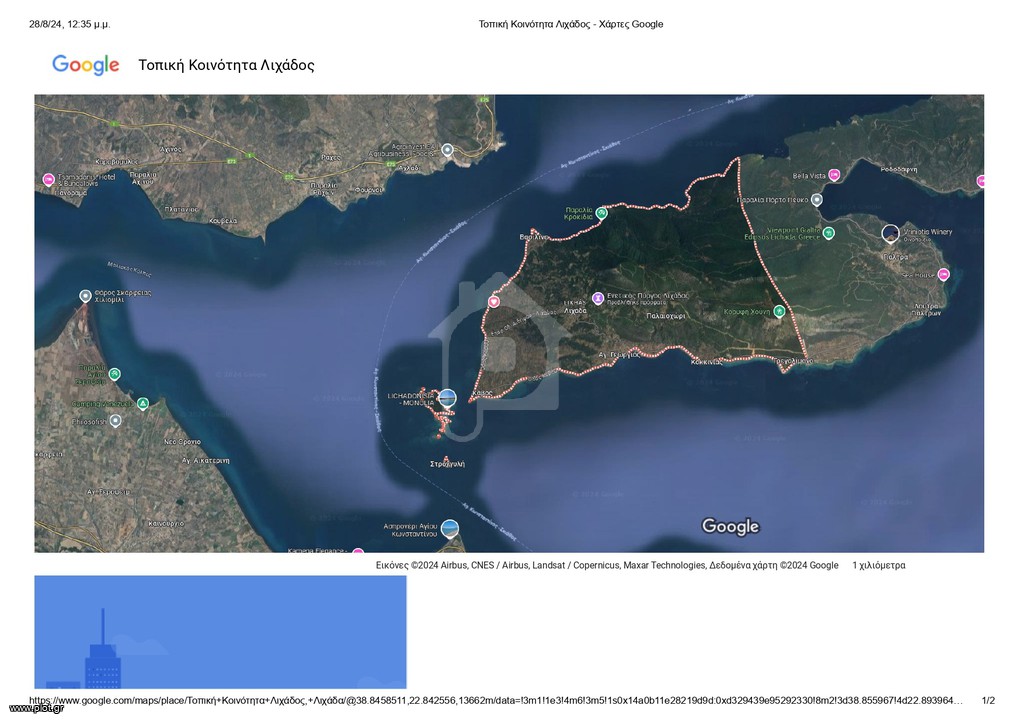The width and height of the screenshot is (1024, 723).
Task: Click the Google Maps URL in the footer
Action: click(496, 700)
